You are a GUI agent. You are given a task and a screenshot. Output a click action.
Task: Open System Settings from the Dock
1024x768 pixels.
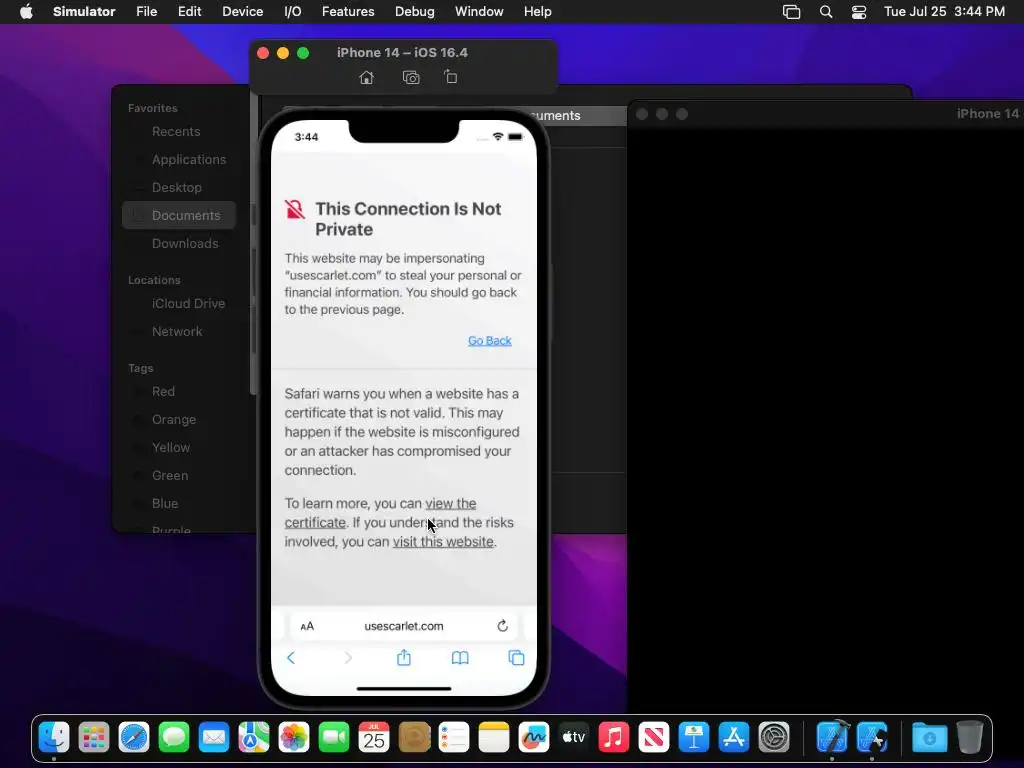[774, 737]
